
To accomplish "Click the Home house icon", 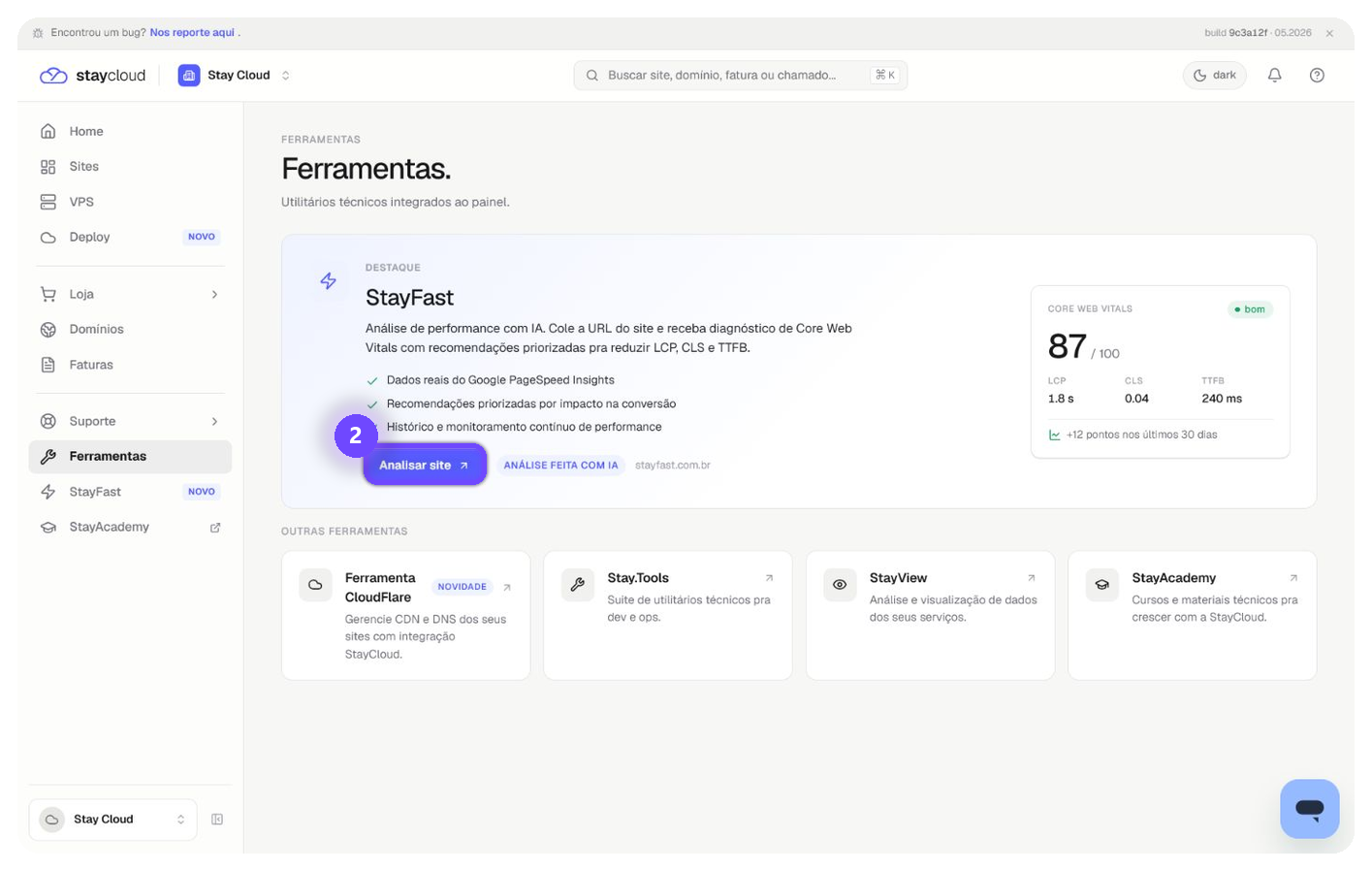I will point(48,131).
